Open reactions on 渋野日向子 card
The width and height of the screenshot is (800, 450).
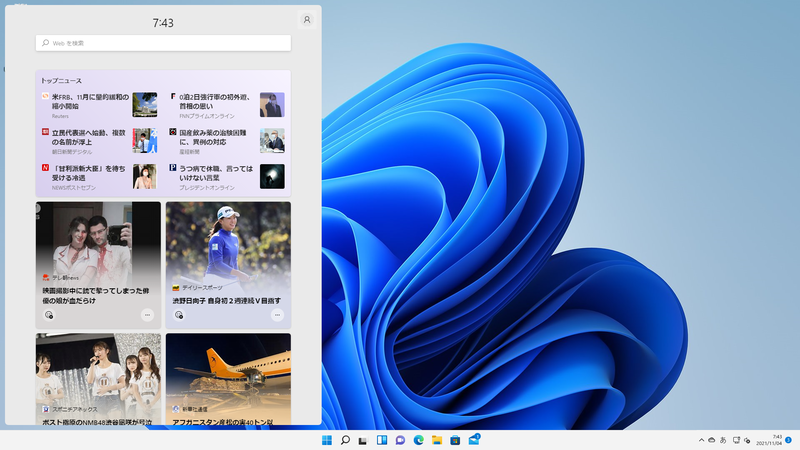pyautogui.click(x=179, y=315)
